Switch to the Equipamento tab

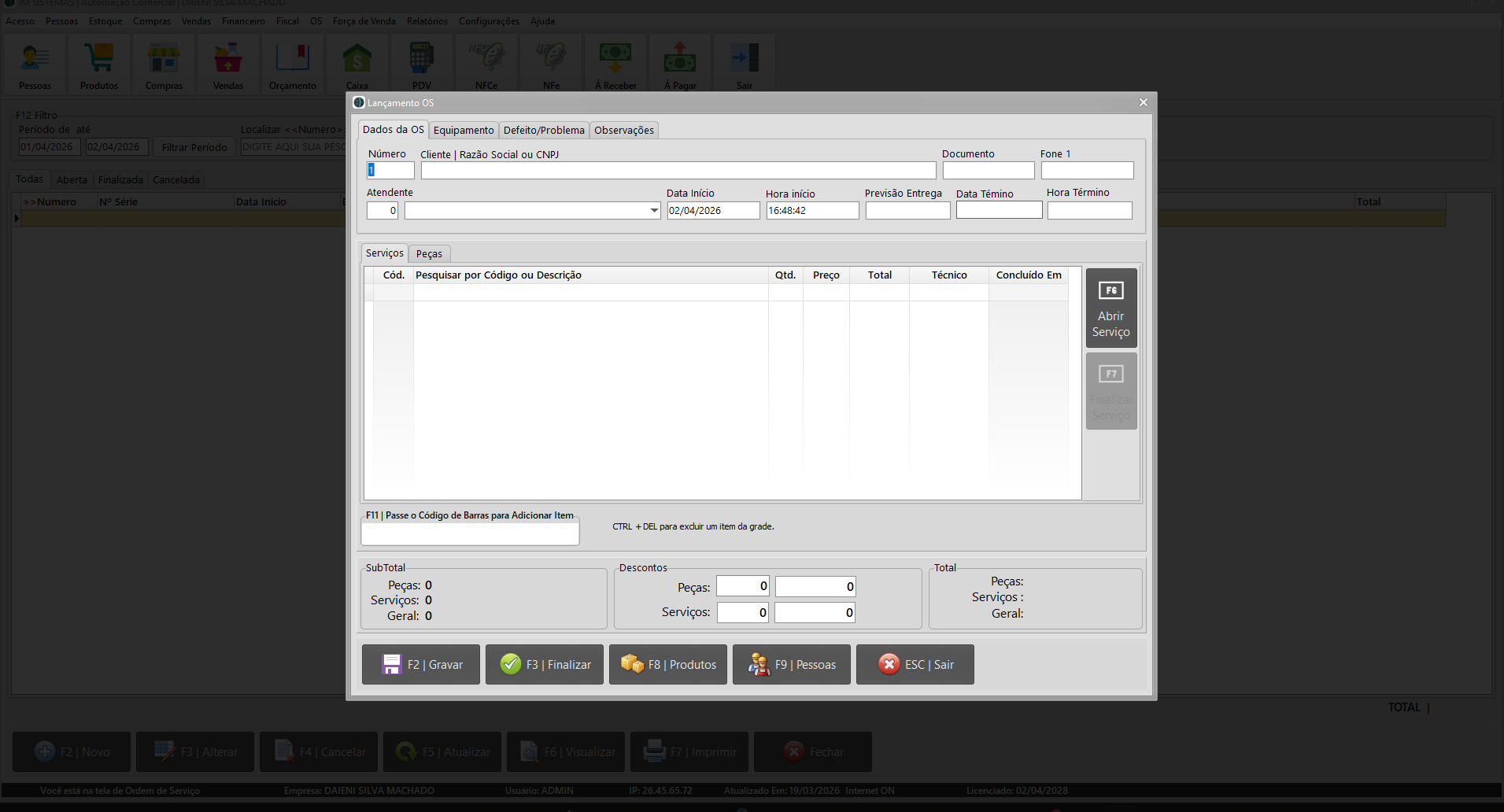(464, 131)
